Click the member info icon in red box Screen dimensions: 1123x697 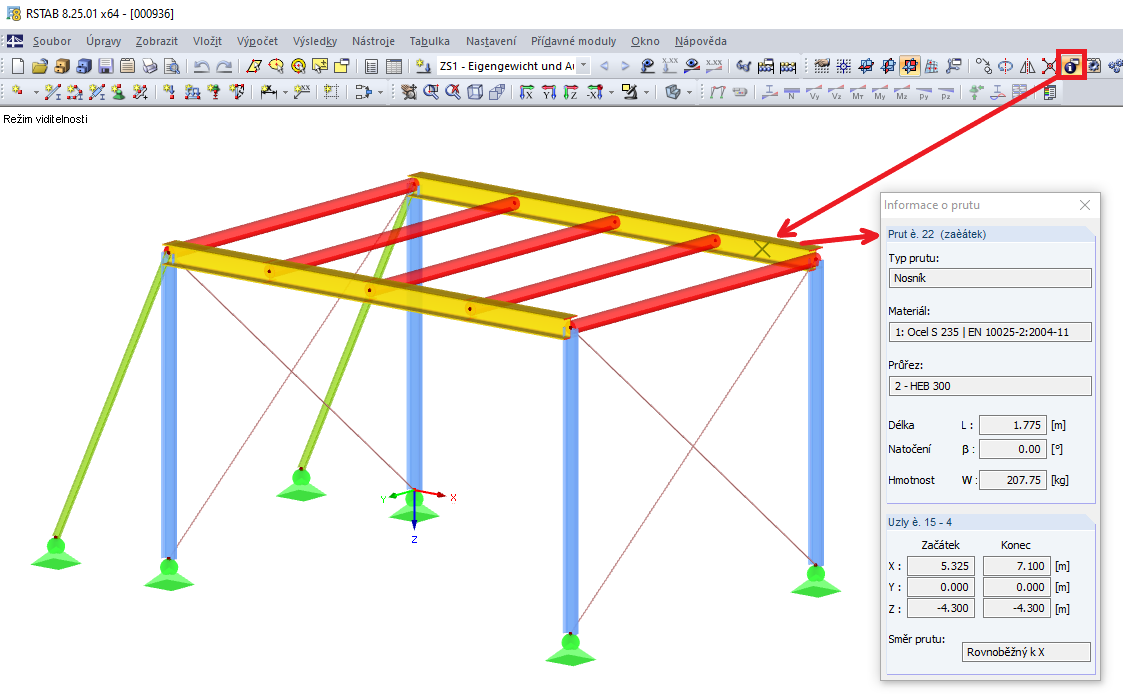coord(1071,66)
